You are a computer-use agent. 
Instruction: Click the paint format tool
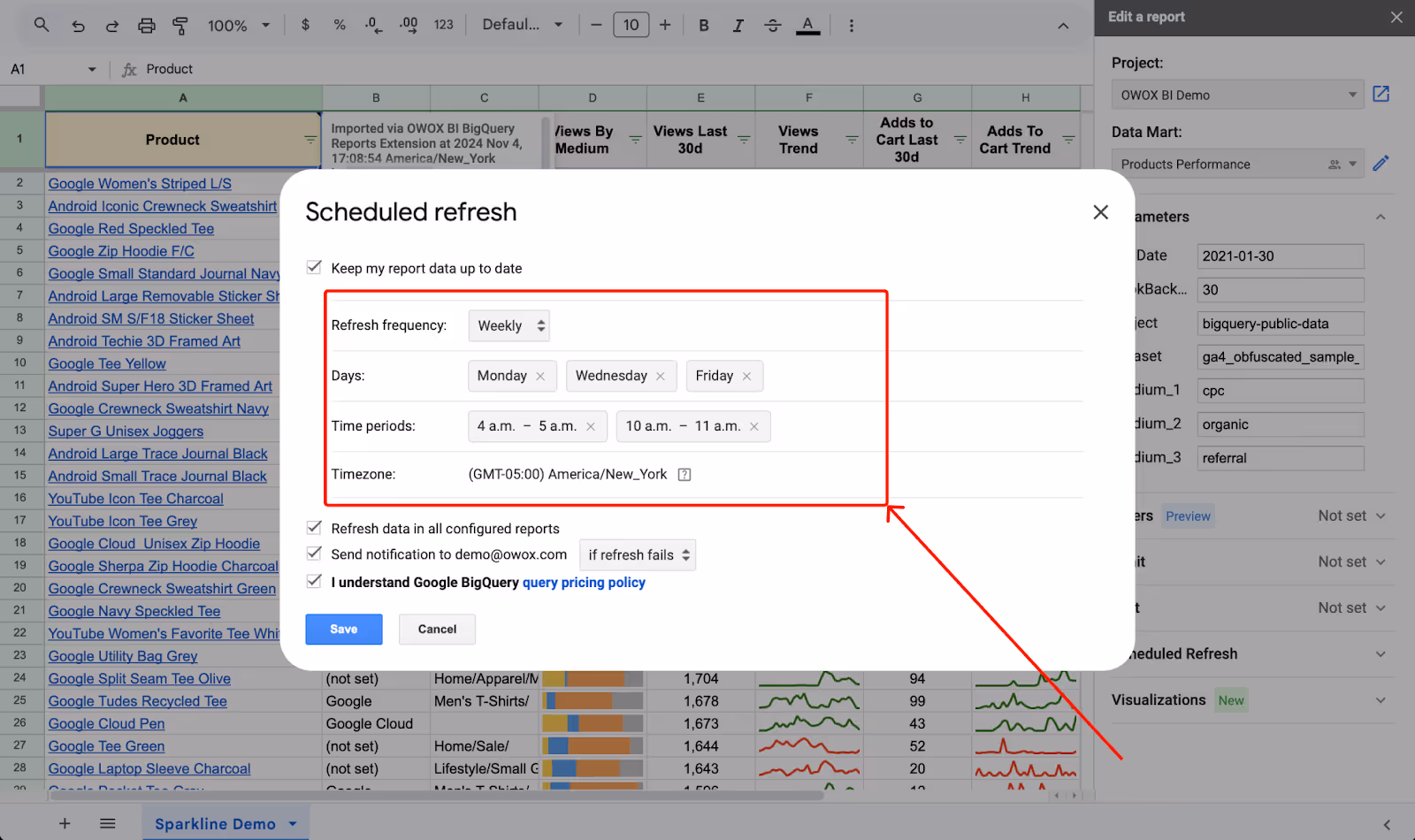point(180,25)
